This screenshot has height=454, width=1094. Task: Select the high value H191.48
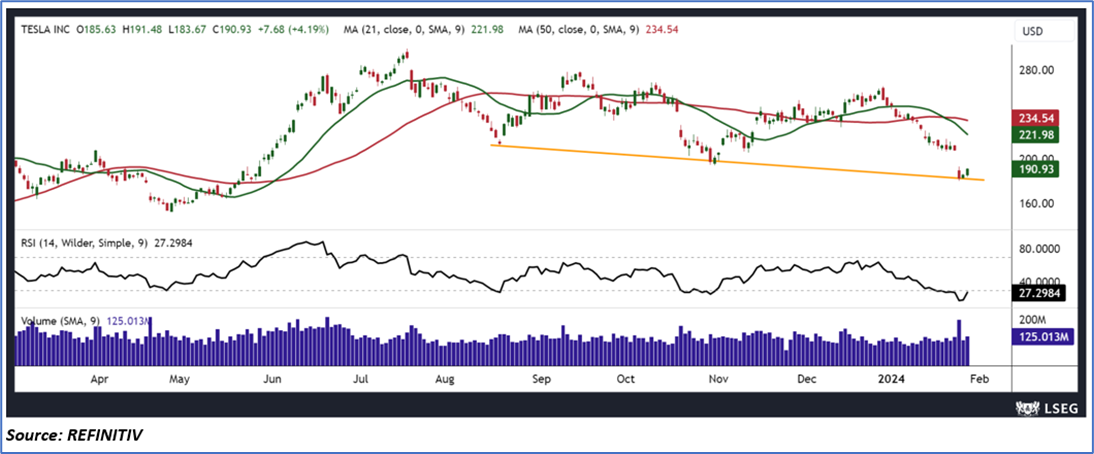(x=144, y=30)
